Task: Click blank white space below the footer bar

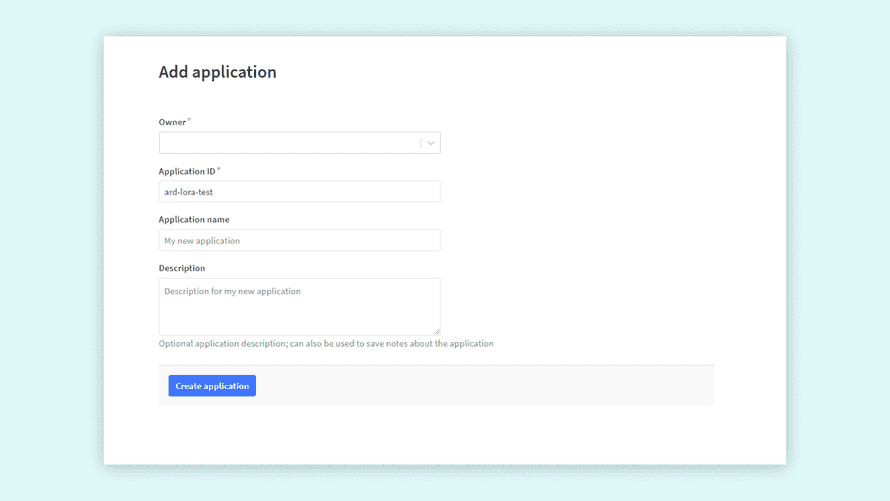Action: point(440,435)
